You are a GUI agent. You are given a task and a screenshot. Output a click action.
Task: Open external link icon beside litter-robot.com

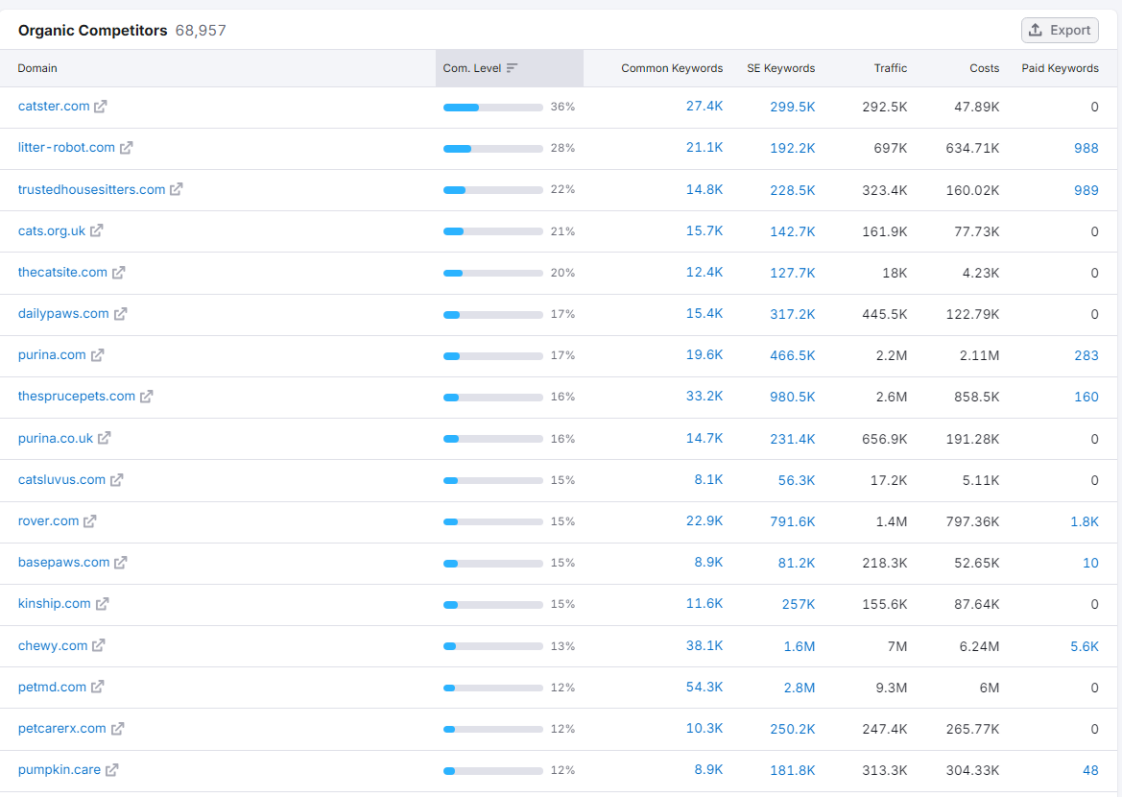pos(126,148)
